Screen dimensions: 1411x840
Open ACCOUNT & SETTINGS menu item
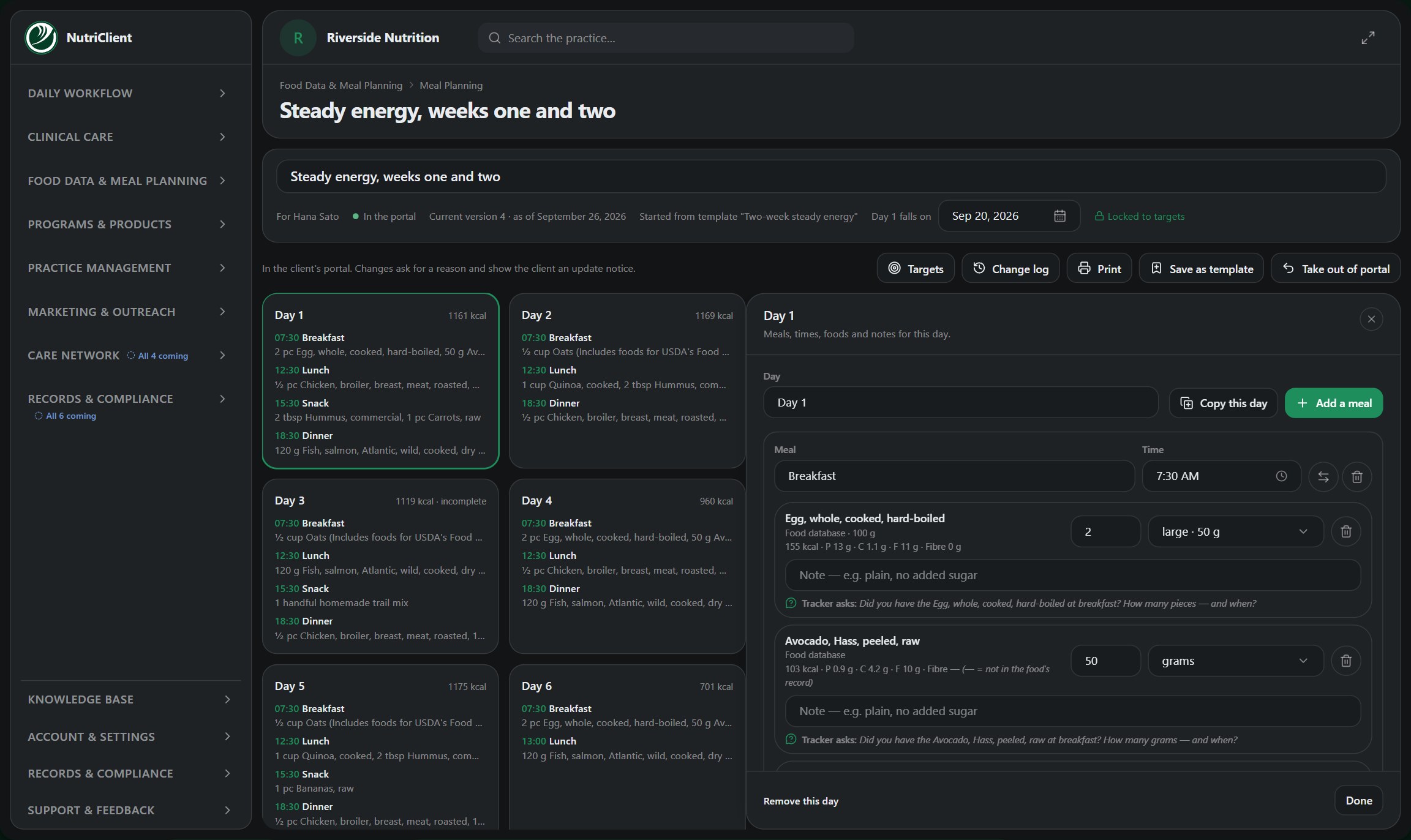[129, 737]
